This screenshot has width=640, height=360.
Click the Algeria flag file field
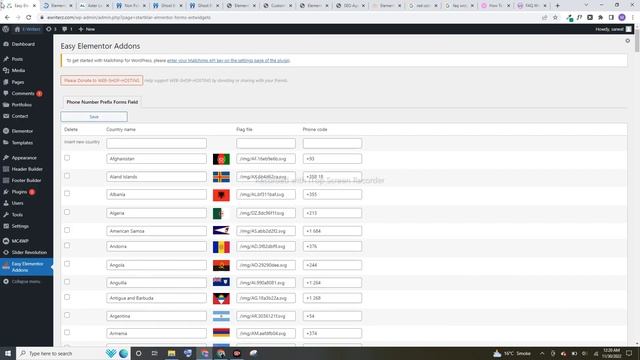point(266,213)
